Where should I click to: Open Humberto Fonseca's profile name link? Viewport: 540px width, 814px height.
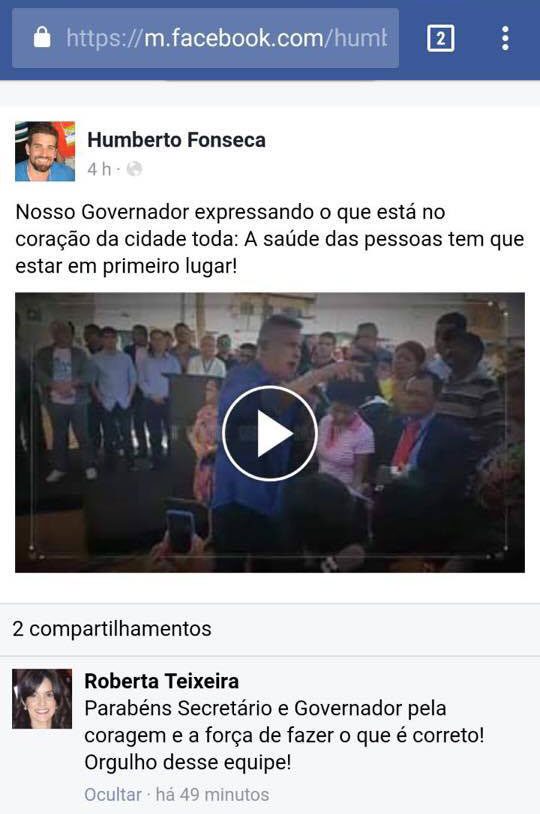click(177, 140)
